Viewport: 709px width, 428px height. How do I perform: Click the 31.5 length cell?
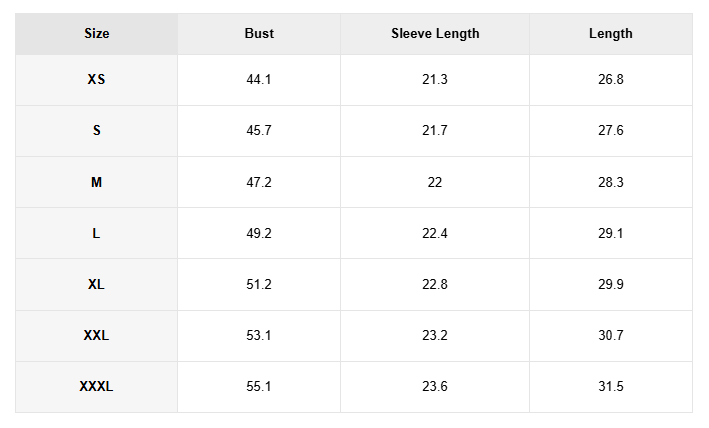pos(611,386)
